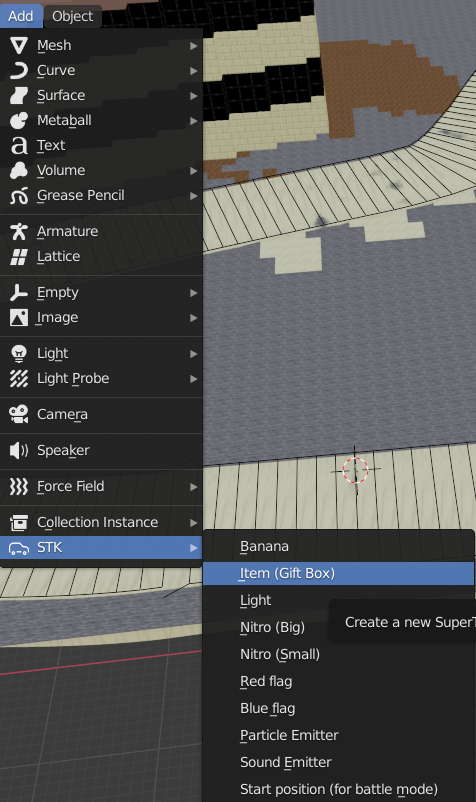Click the Surface icon
This screenshot has height=802, width=476.
tap(19, 96)
